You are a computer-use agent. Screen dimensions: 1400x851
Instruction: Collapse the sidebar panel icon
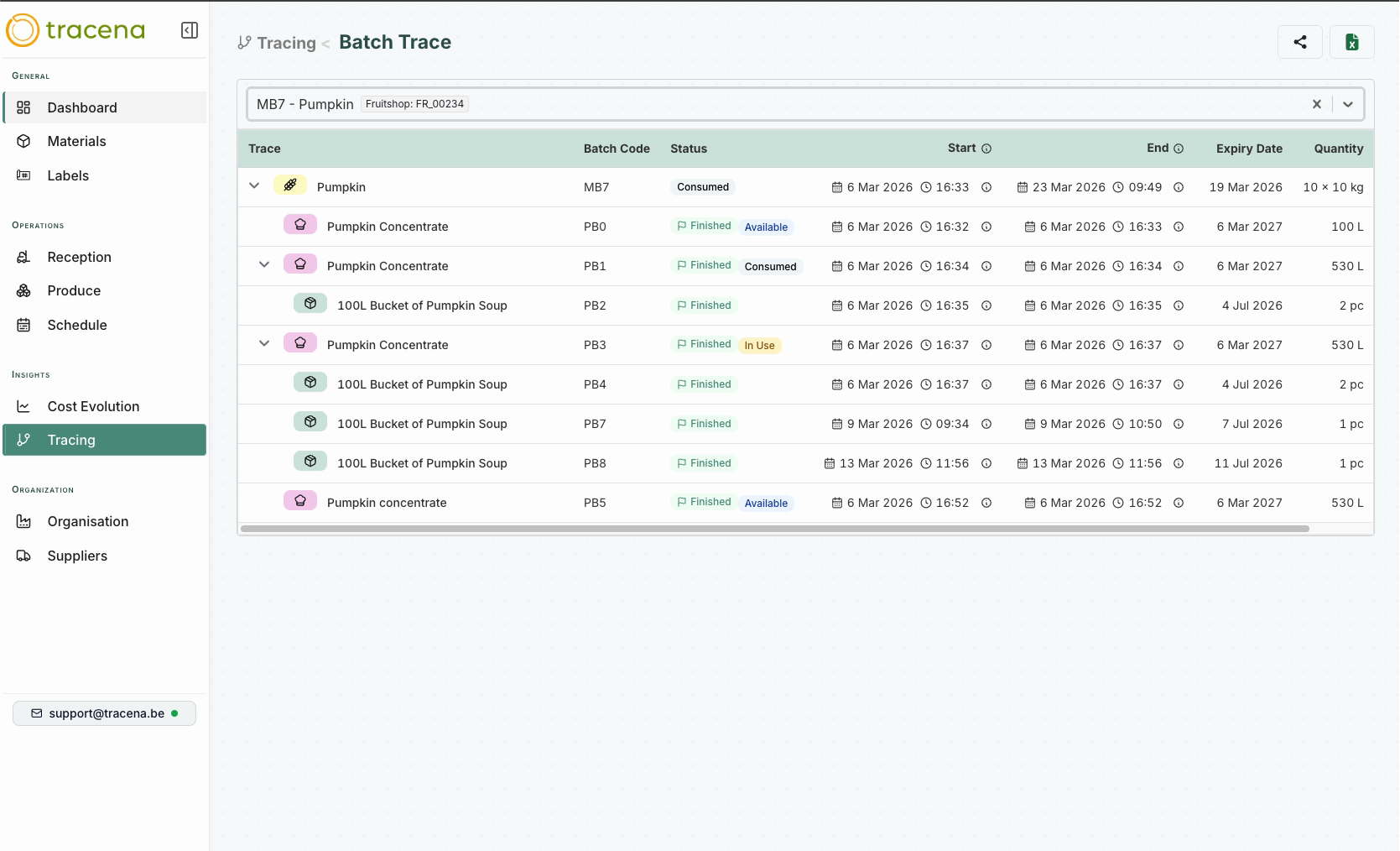click(x=190, y=30)
